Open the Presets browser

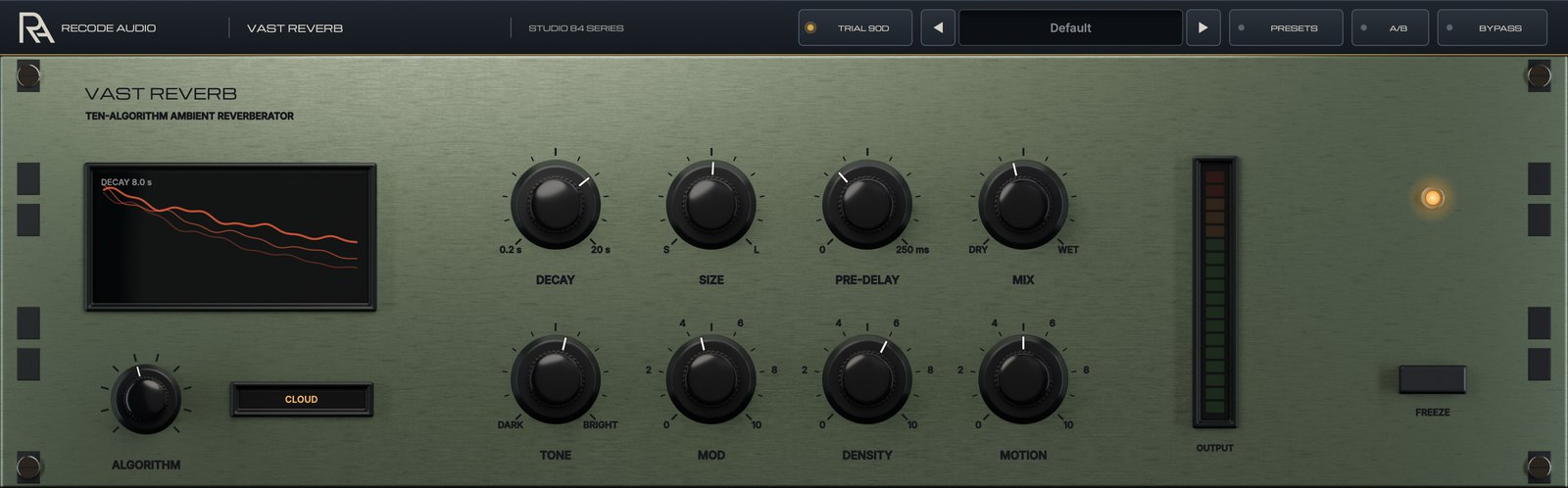point(1285,27)
